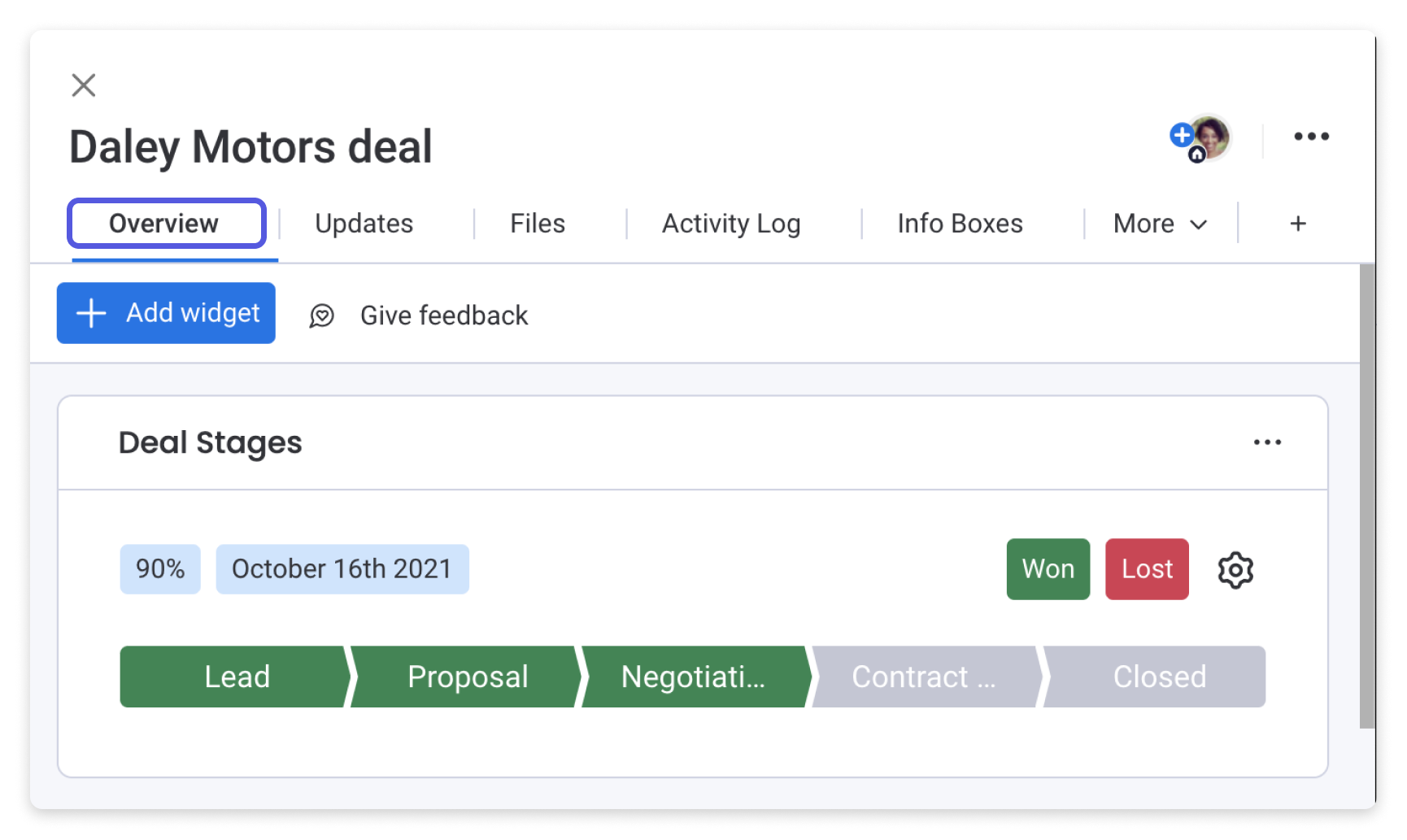Add a new tab with plus icon
1407x840 pixels.
point(1298,224)
